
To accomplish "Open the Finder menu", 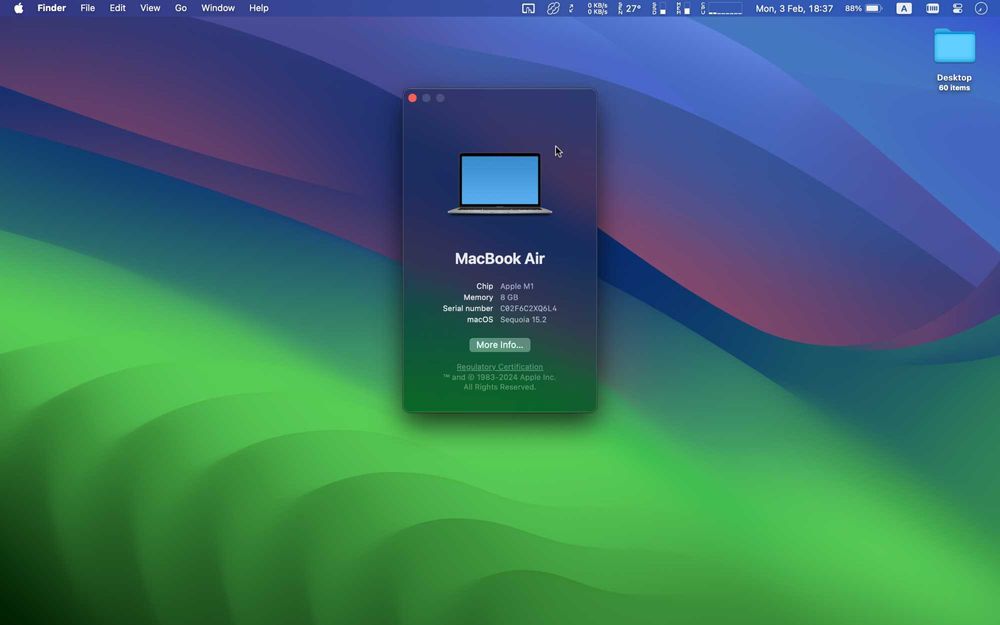I will [x=52, y=8].
